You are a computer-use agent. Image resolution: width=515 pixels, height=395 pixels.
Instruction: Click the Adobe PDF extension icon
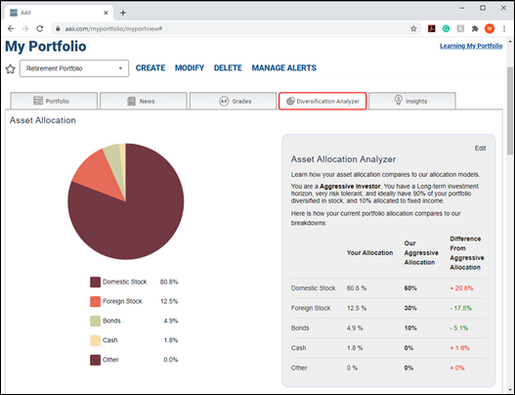[432, 29]
